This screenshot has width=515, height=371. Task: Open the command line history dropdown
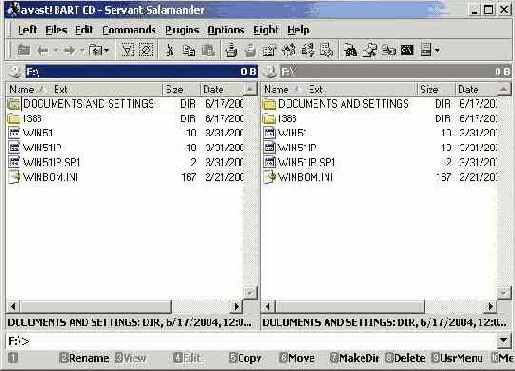[504, 341]
